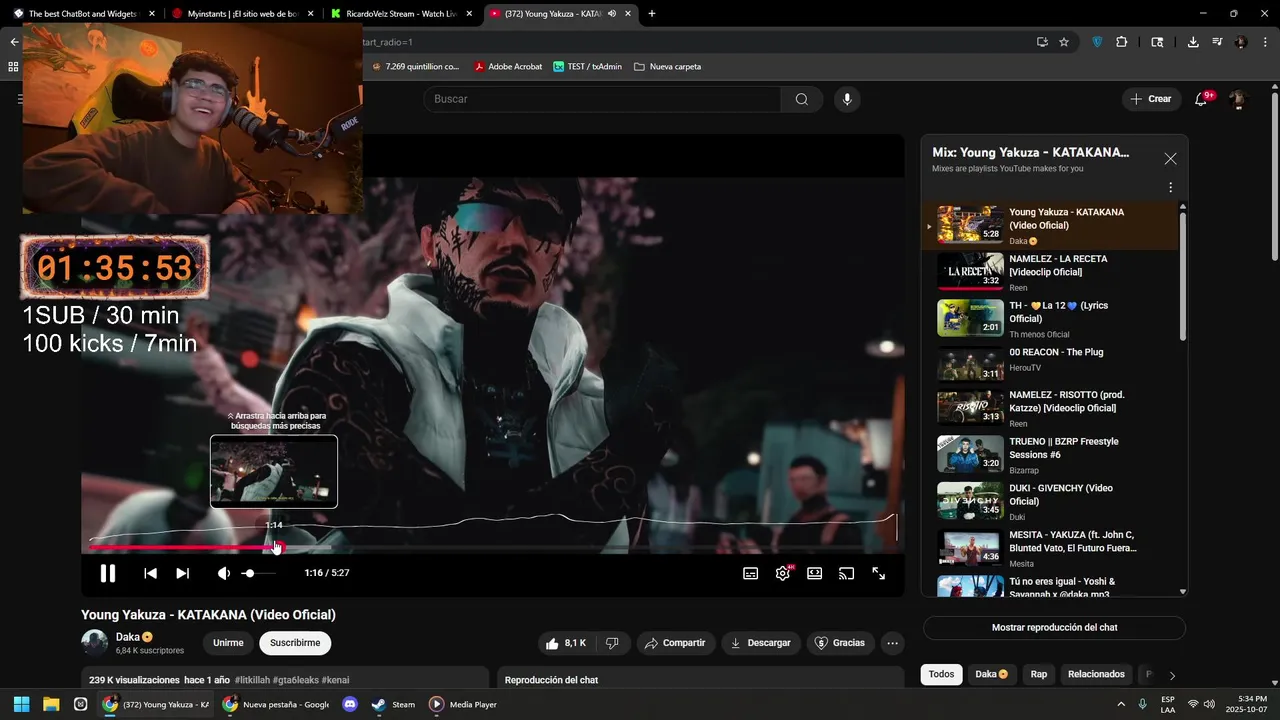
Task: Open Adobe Acrobat bookmark
Action: [x=508, y=67]
